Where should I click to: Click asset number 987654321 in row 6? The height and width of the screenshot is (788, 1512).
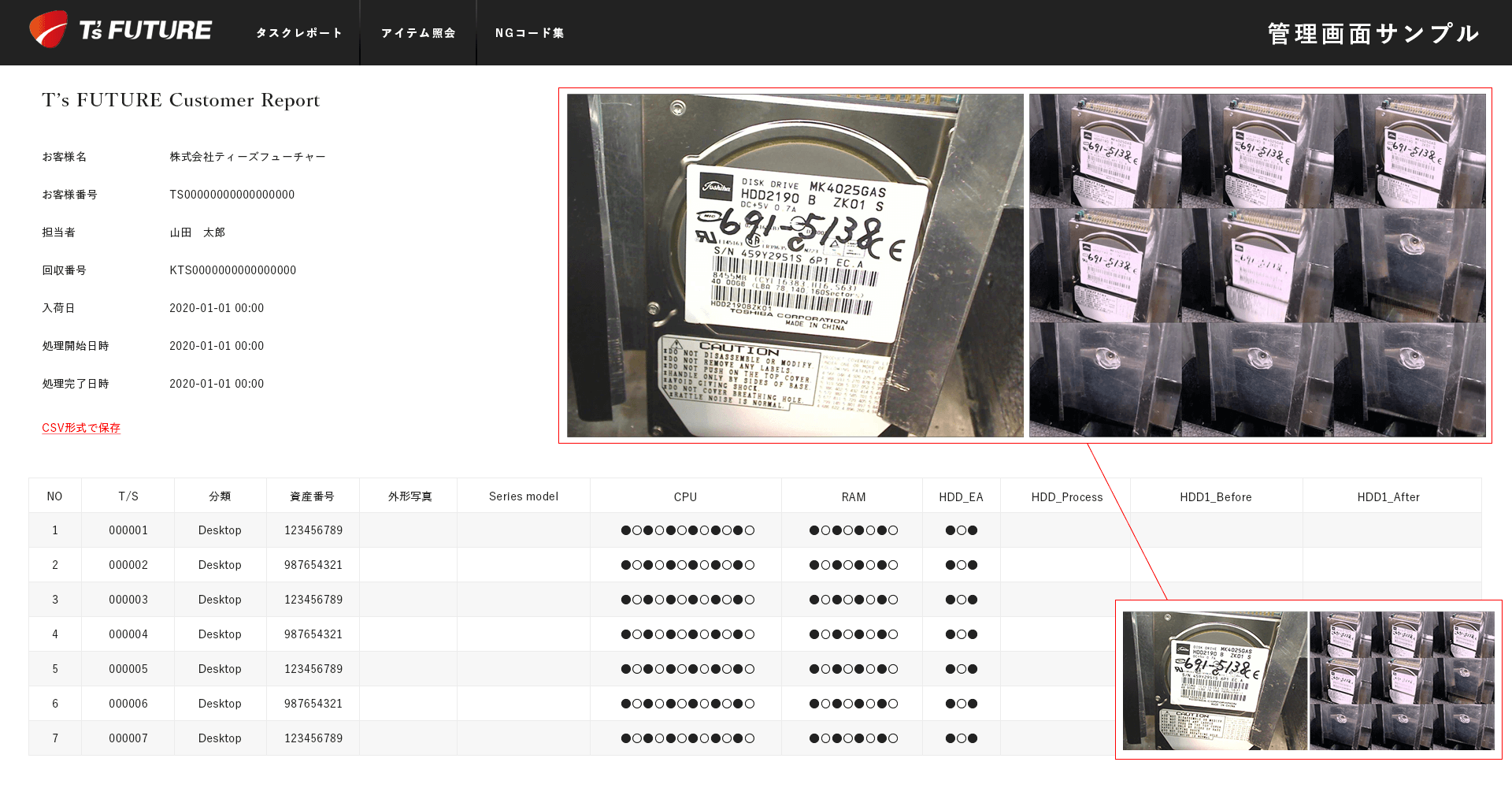point(313,704)
